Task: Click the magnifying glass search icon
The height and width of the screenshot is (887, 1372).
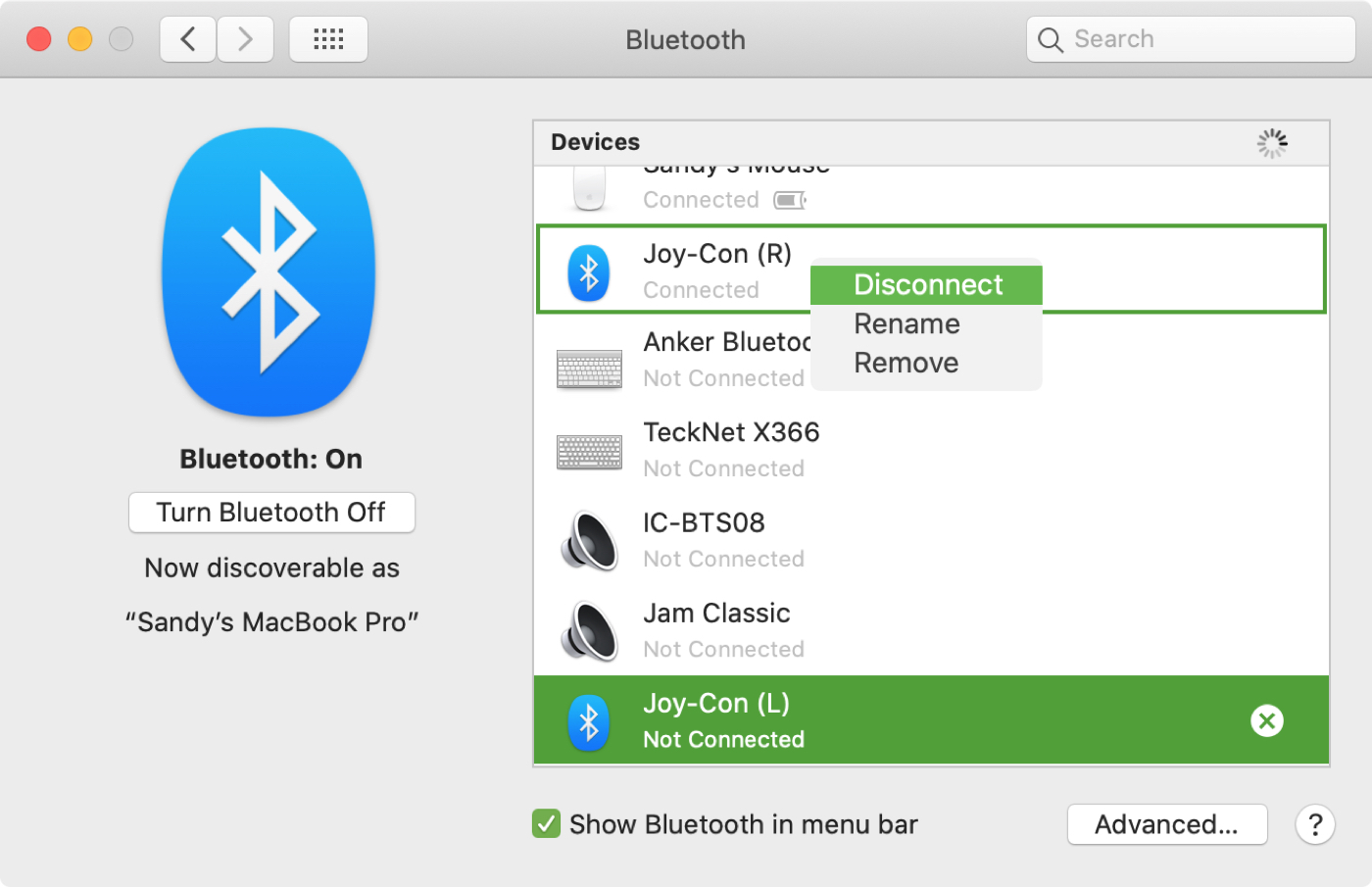Action: [x=1050, y=40]
